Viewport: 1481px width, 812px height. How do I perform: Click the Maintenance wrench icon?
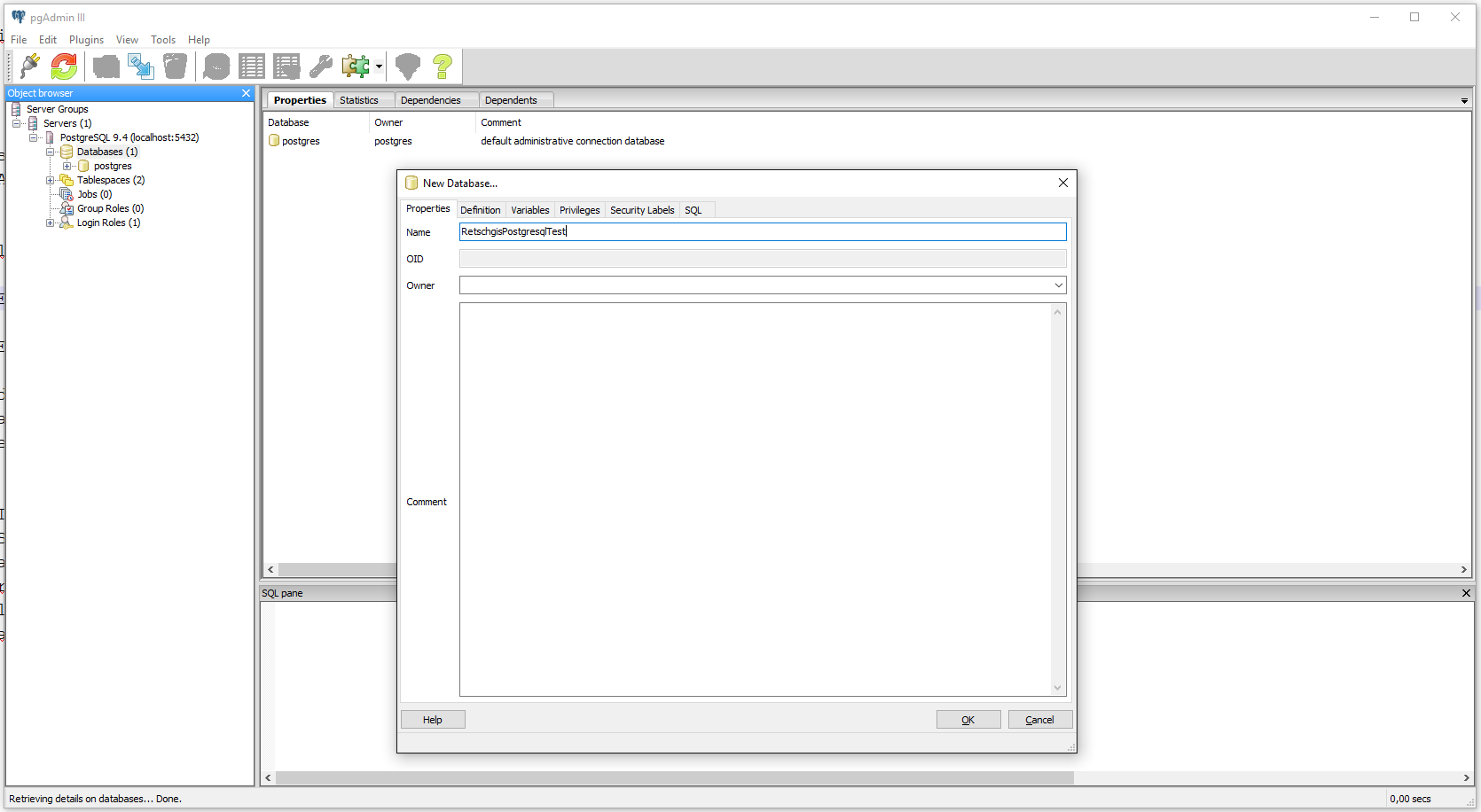click(321, 66)
